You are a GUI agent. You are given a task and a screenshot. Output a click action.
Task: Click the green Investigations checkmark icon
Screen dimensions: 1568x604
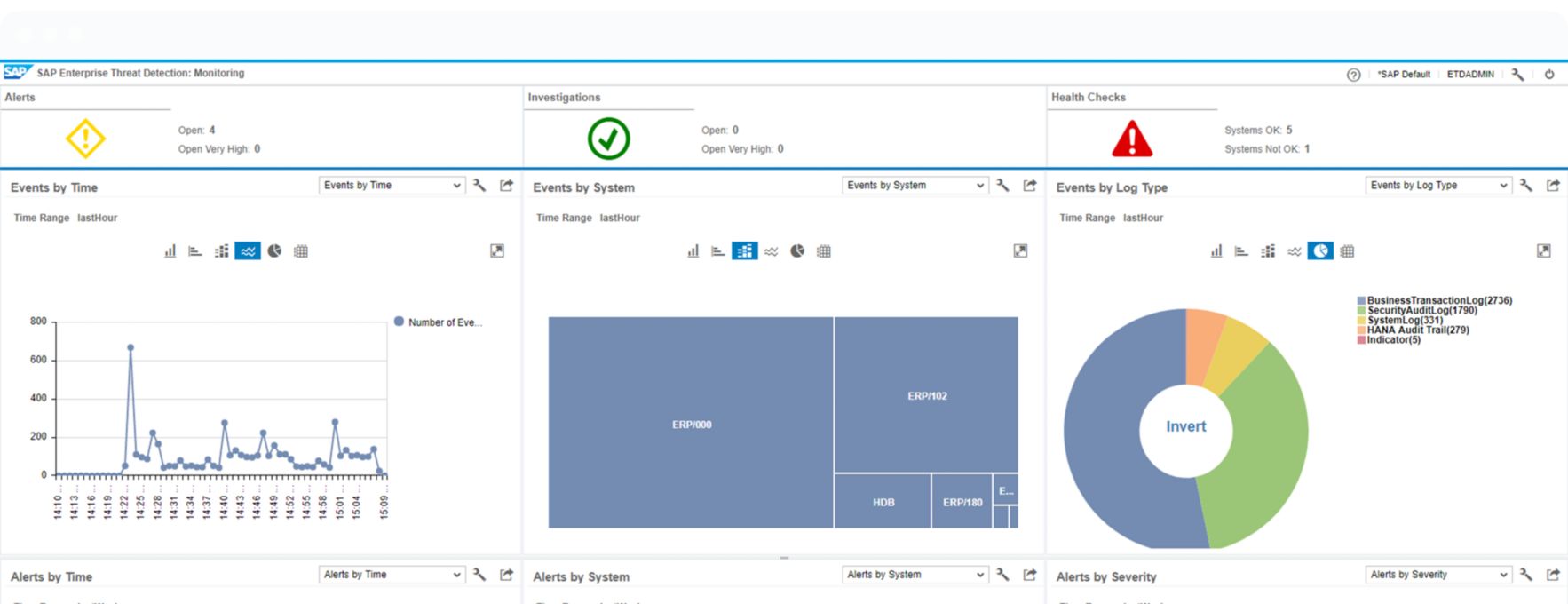[608, 139]
